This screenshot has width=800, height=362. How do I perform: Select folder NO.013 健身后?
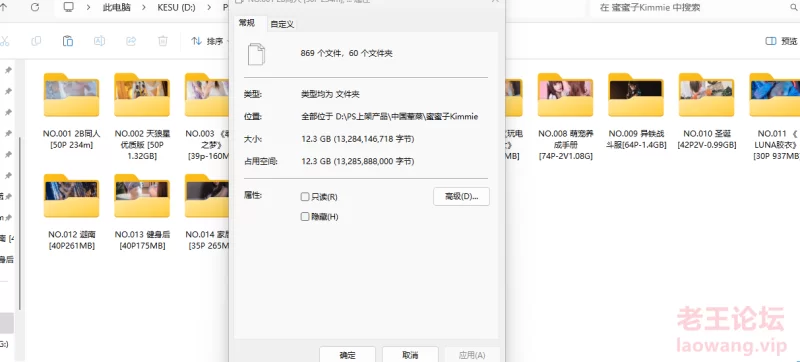click(x=142, y=212)
